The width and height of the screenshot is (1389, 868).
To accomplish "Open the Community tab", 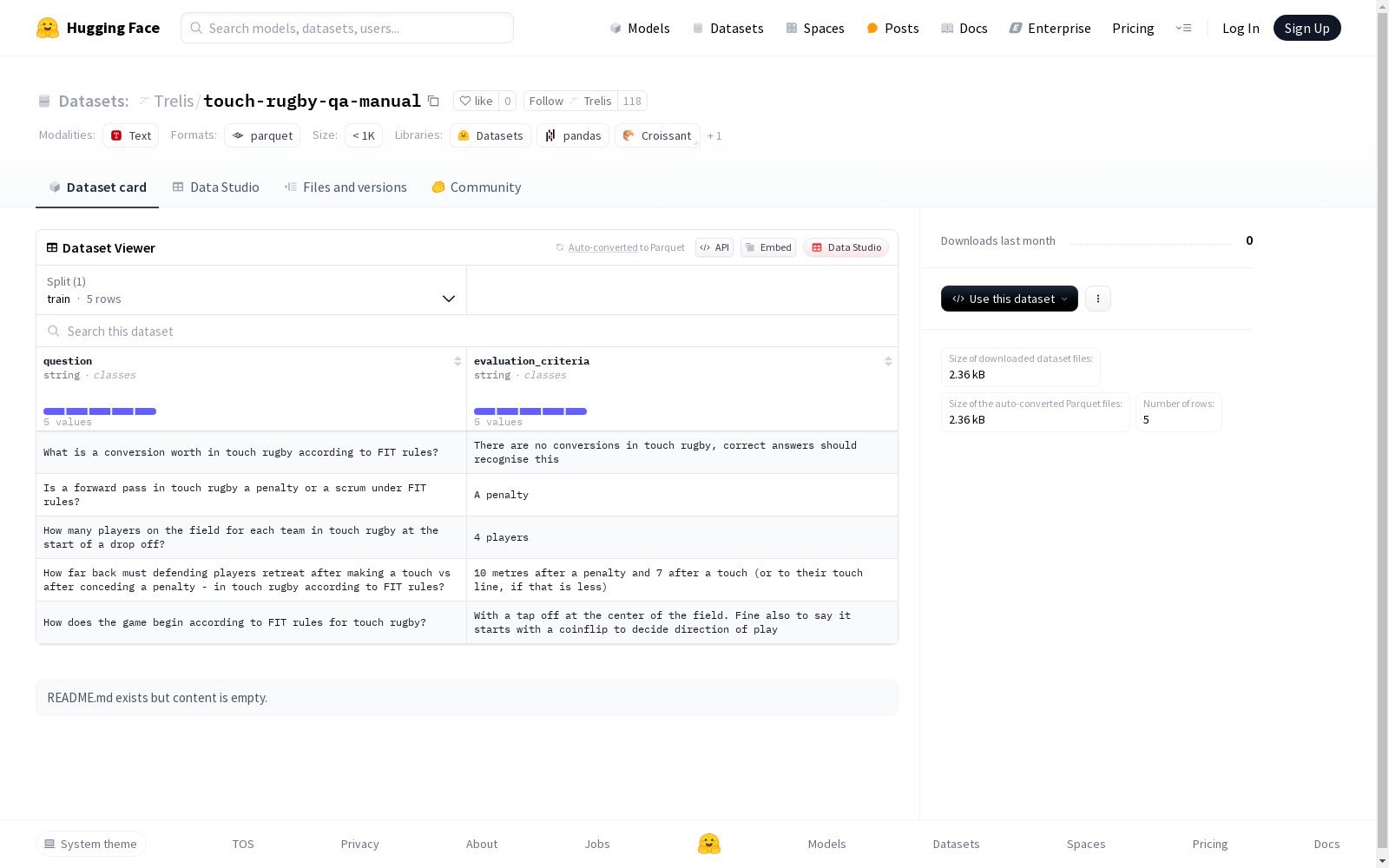I will 477,187.
